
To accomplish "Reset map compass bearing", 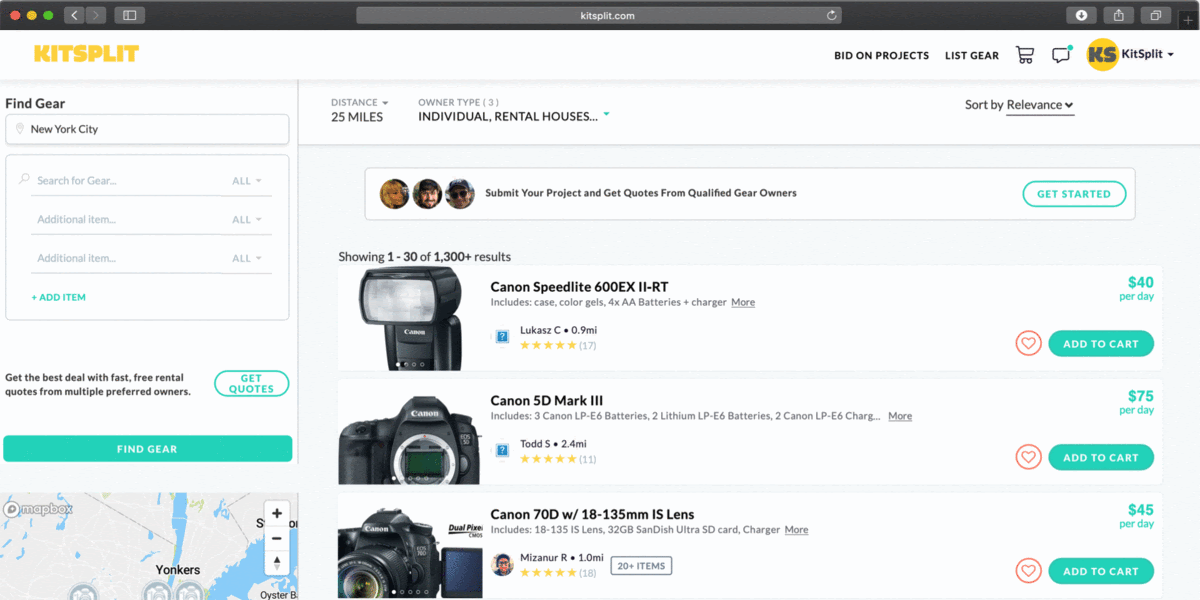I will coord(277,562).
